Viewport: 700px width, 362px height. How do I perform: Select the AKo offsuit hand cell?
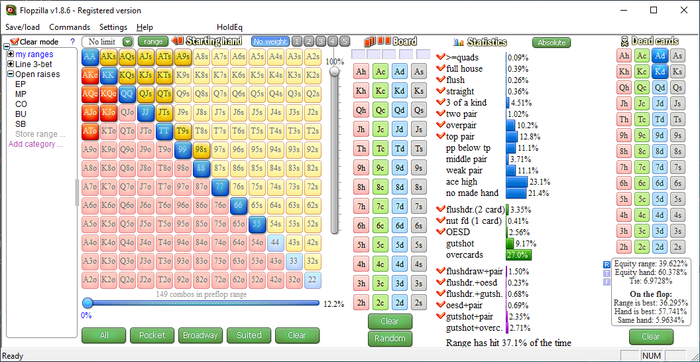click(x=90, y=75)
